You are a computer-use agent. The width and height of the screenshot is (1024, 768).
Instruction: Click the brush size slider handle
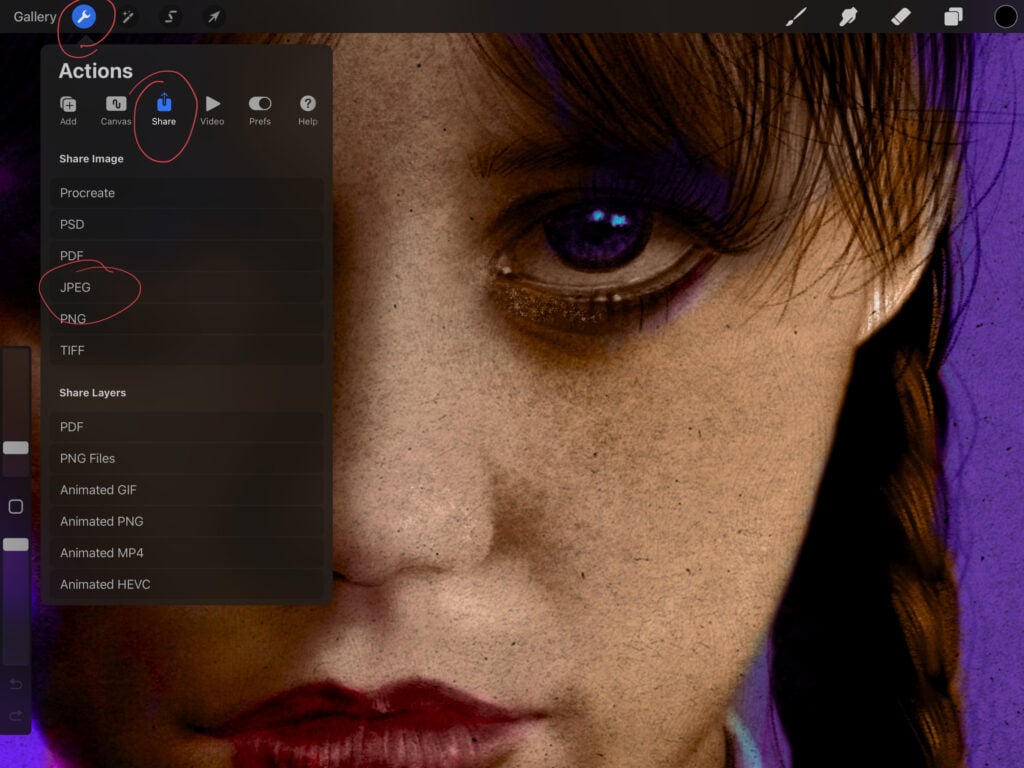(x=16, y=448)
